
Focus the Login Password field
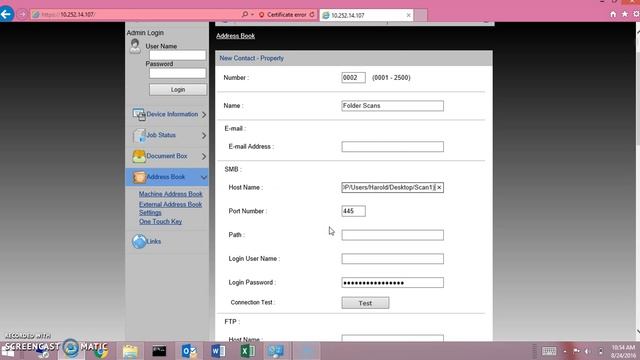click(393, 282)
